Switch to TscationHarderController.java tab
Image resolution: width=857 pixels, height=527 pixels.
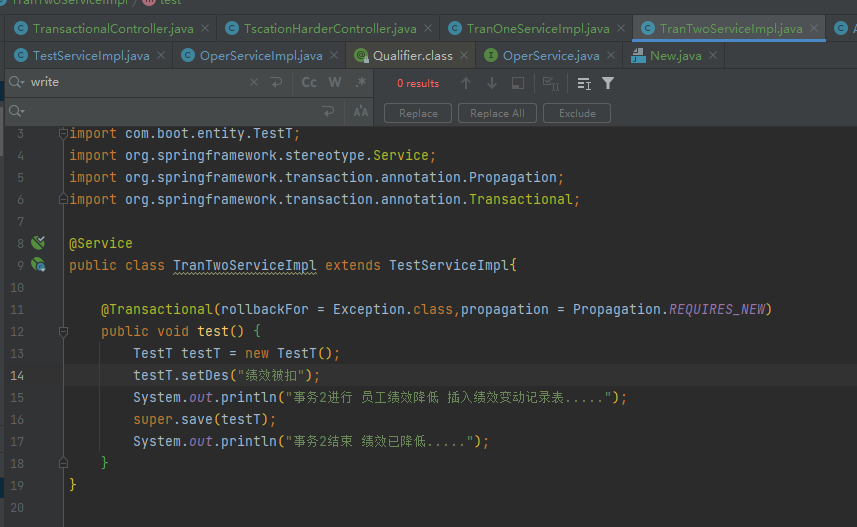click(x=330, y=28)
